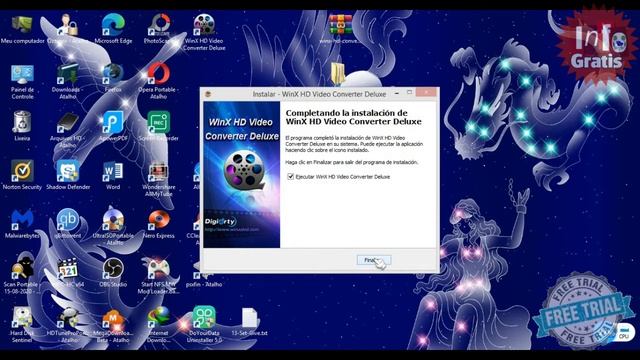Open Wondershare AllMyTube shortcut

(158, 179)
